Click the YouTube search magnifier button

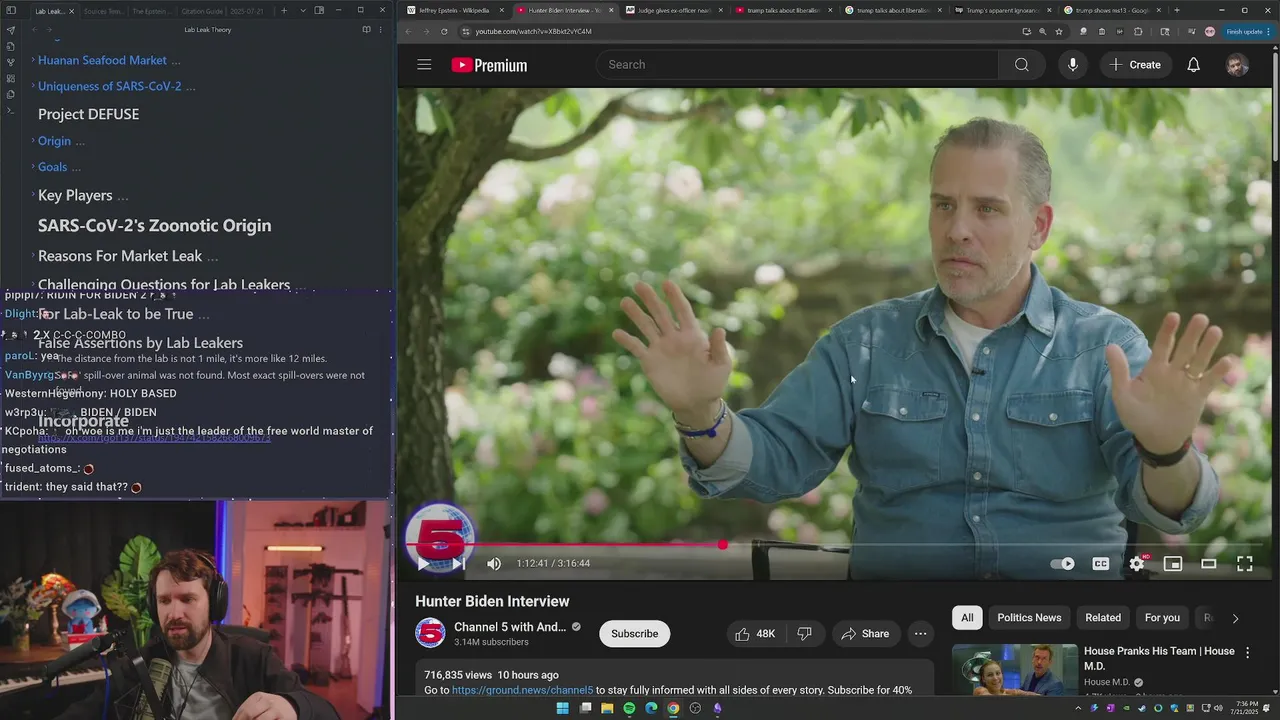[1021, 65]
